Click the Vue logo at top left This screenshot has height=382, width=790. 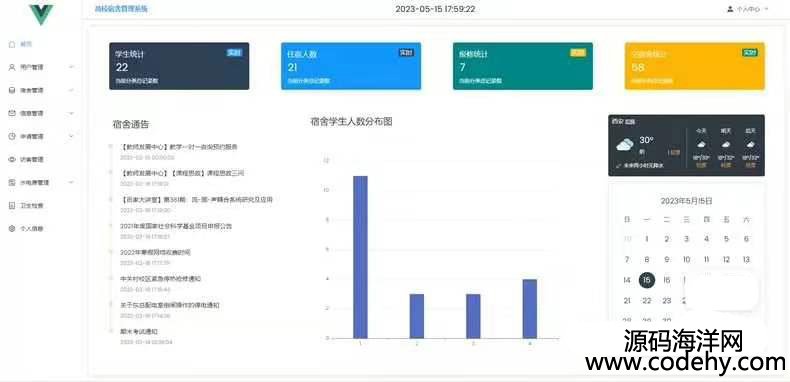(x=41, y=15)
